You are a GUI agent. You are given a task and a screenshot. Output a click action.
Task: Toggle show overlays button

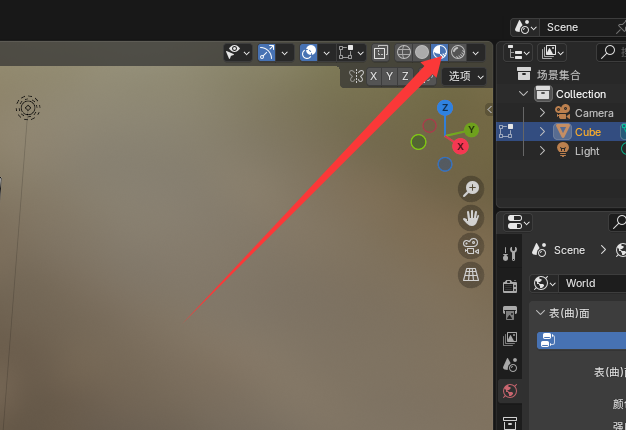pos(309,52)
